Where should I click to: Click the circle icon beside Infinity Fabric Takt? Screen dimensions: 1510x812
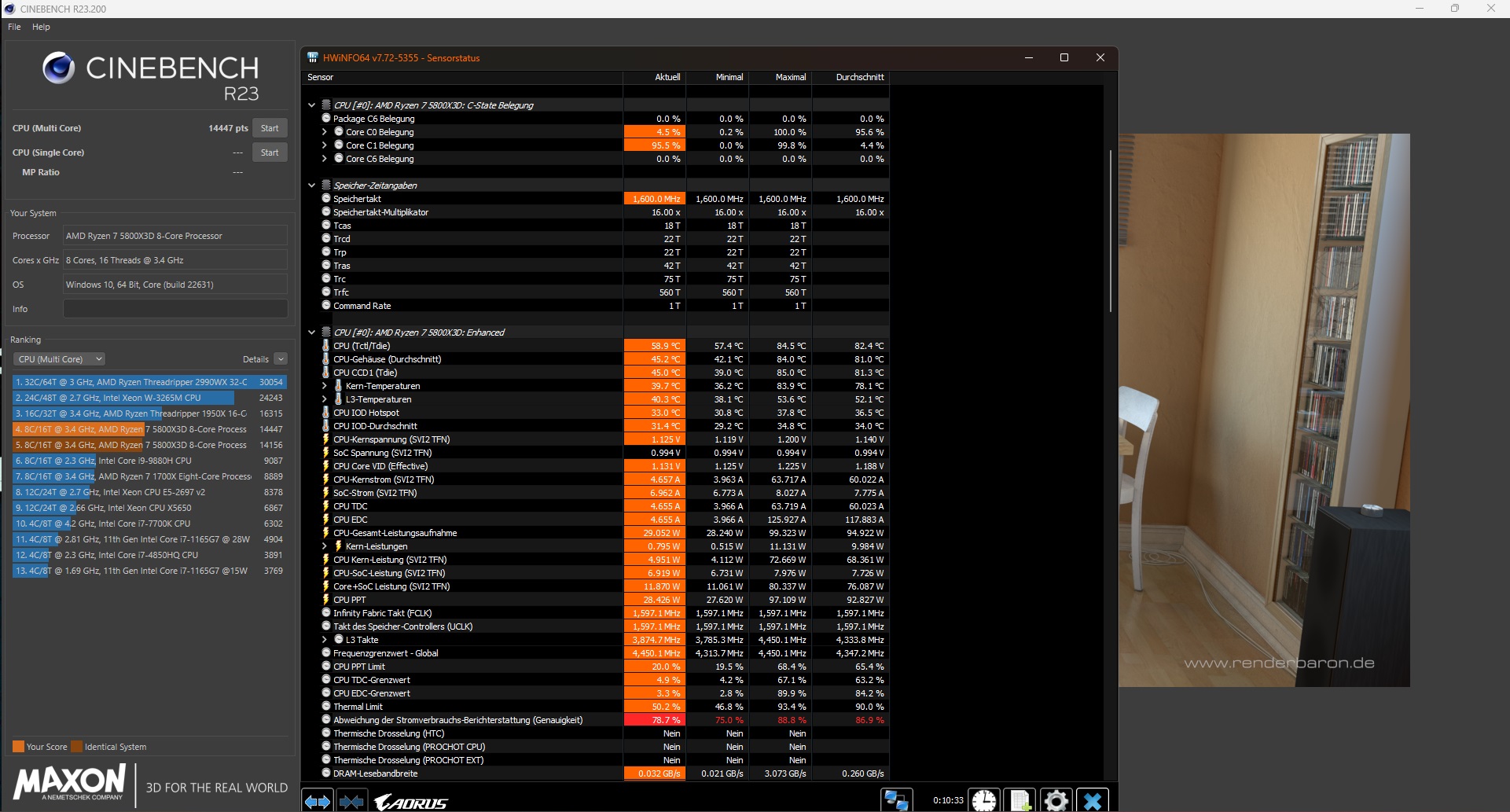(325, 613)
